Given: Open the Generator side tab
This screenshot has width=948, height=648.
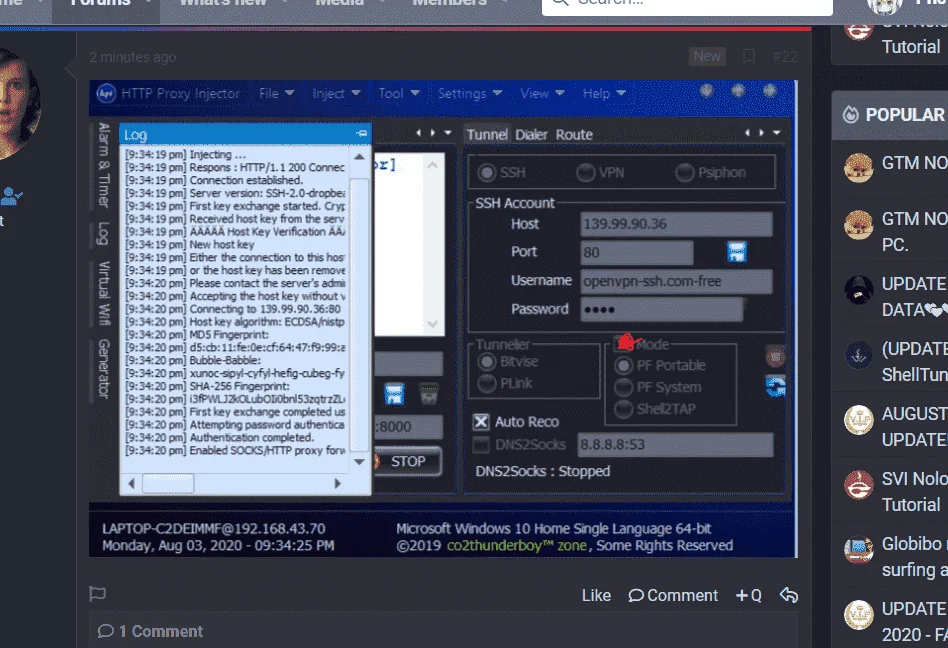Looking at the screenshot, I should coord(104,369).
